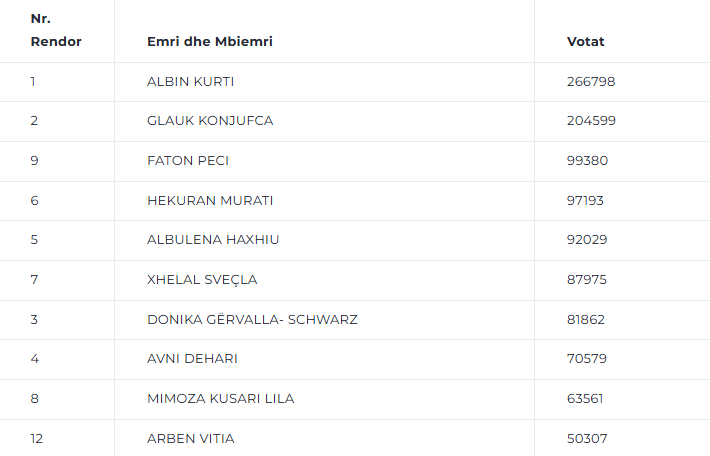This screenshot has width=710, height=456.
Task: Click the FATON PECI row name
Action: point(187,160)
